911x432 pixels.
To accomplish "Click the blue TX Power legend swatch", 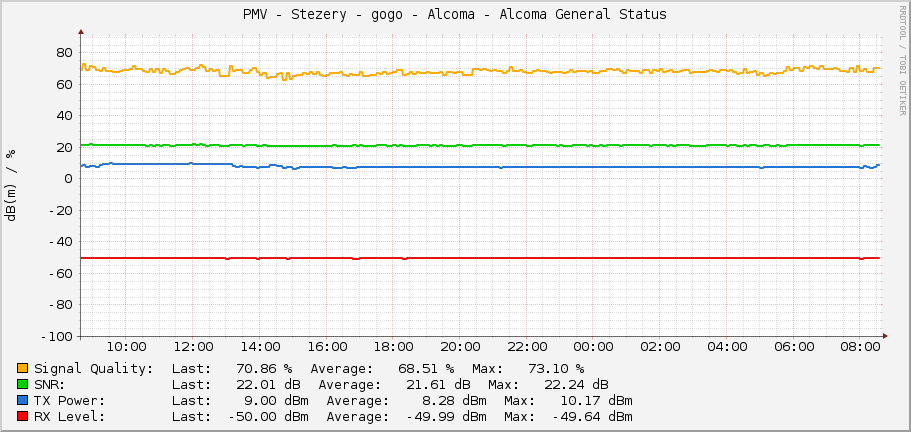I will 22,400.
